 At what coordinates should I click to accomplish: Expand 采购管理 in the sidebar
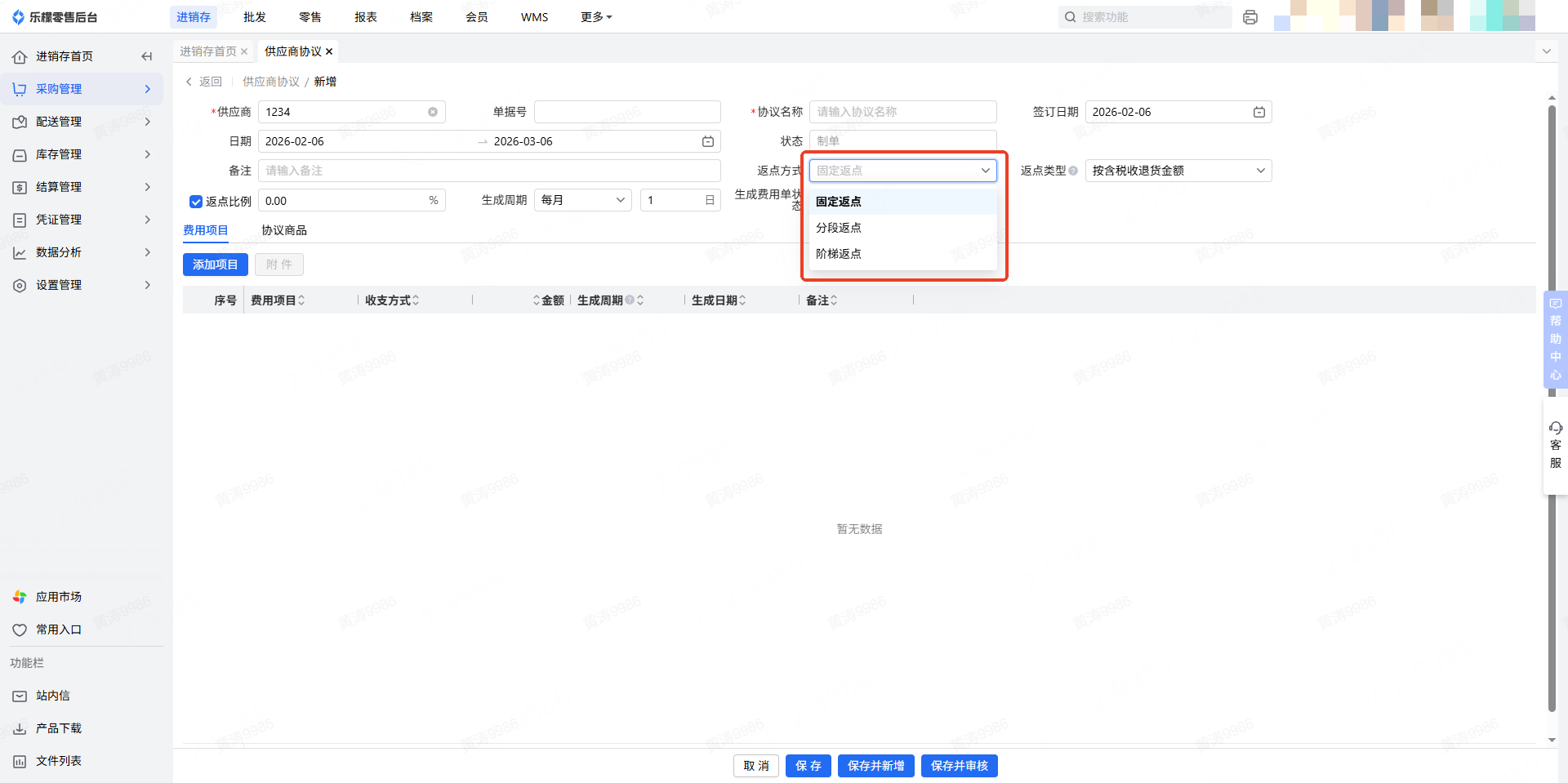coord(82,89)
